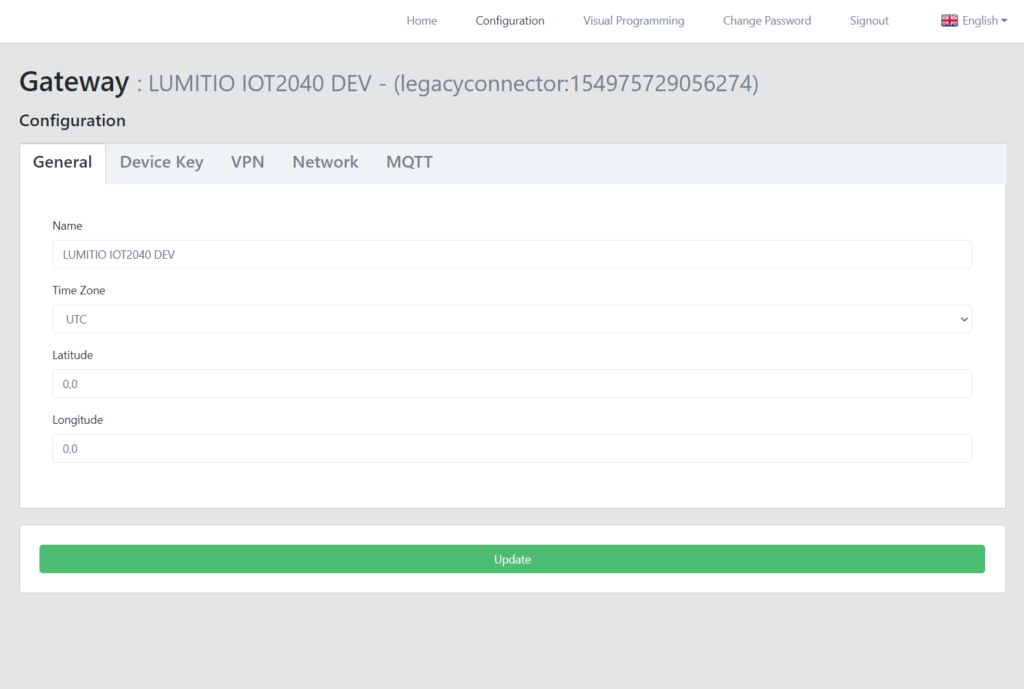This screenshot has height=689, width=1024.
Task: Focus the Name input field
Action: point(512,255)
